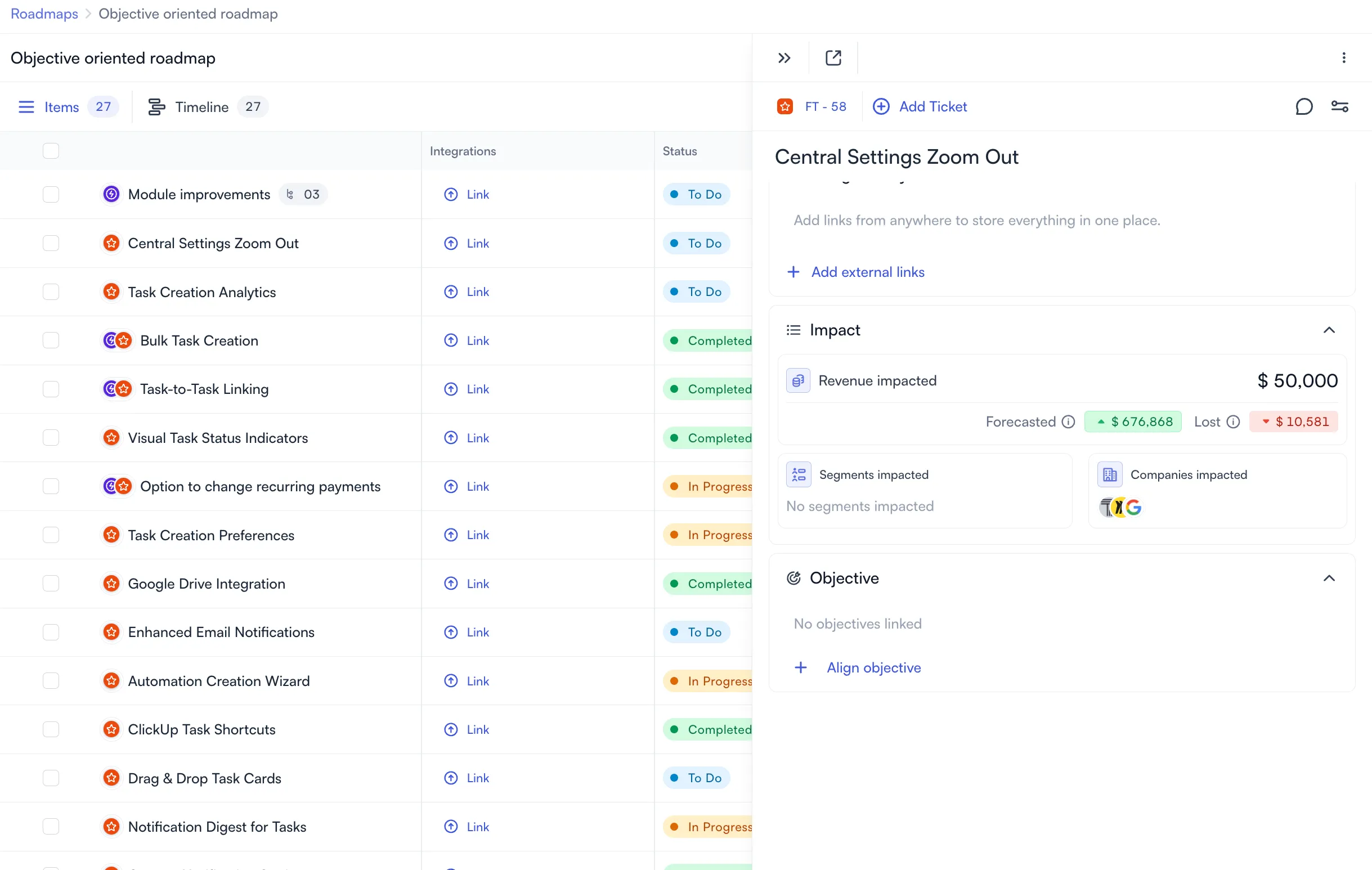Click the Bulk Task Creation double icon

coord(118,340)
